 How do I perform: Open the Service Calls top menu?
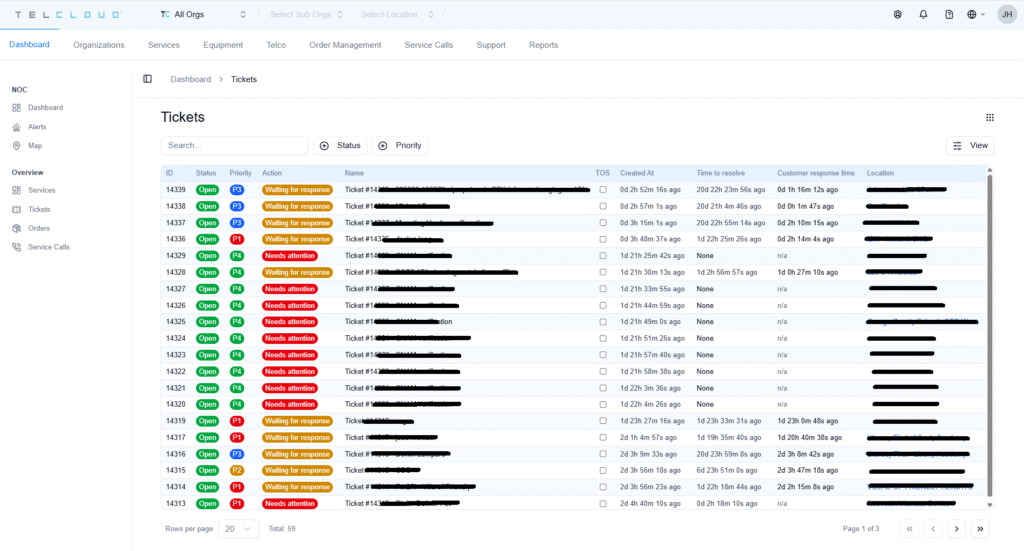point(428,45)
